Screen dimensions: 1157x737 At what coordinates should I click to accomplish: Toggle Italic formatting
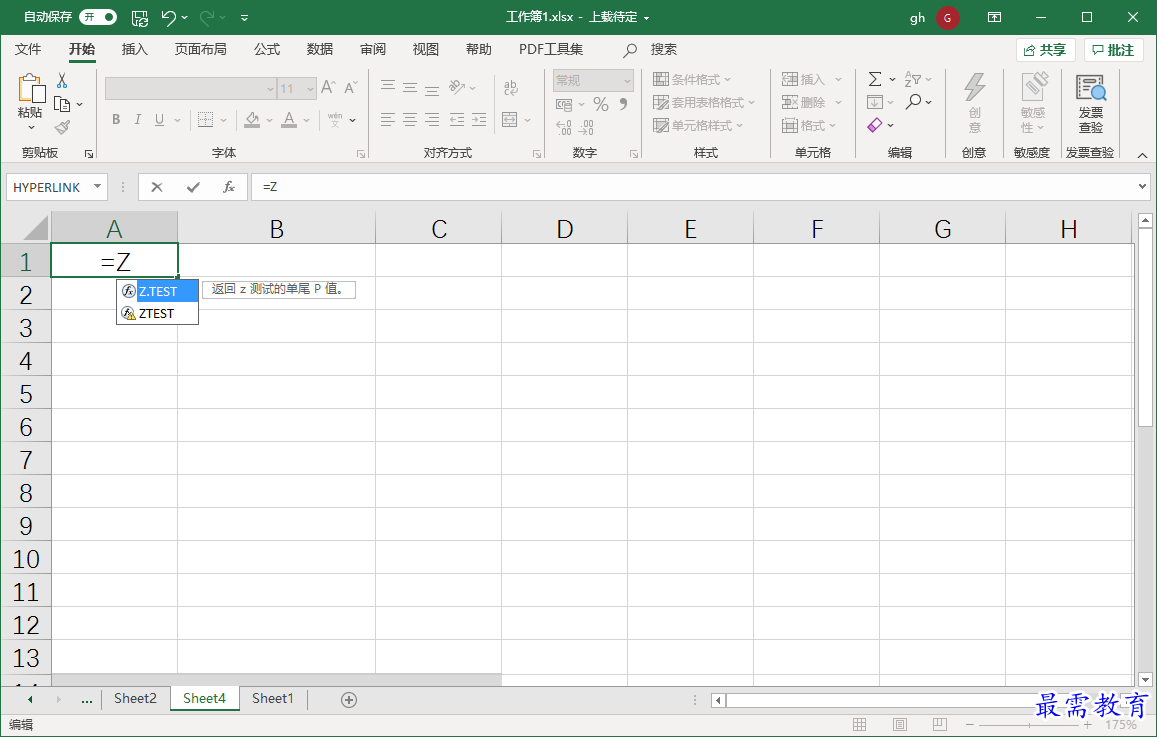point(137,120)
